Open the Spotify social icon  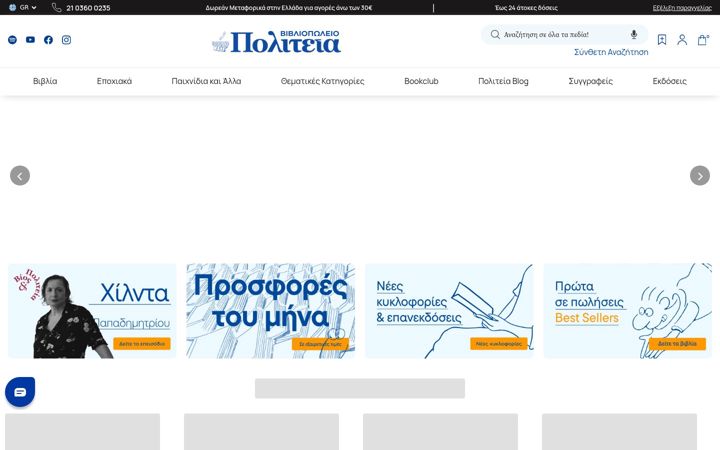coord(12,40)
